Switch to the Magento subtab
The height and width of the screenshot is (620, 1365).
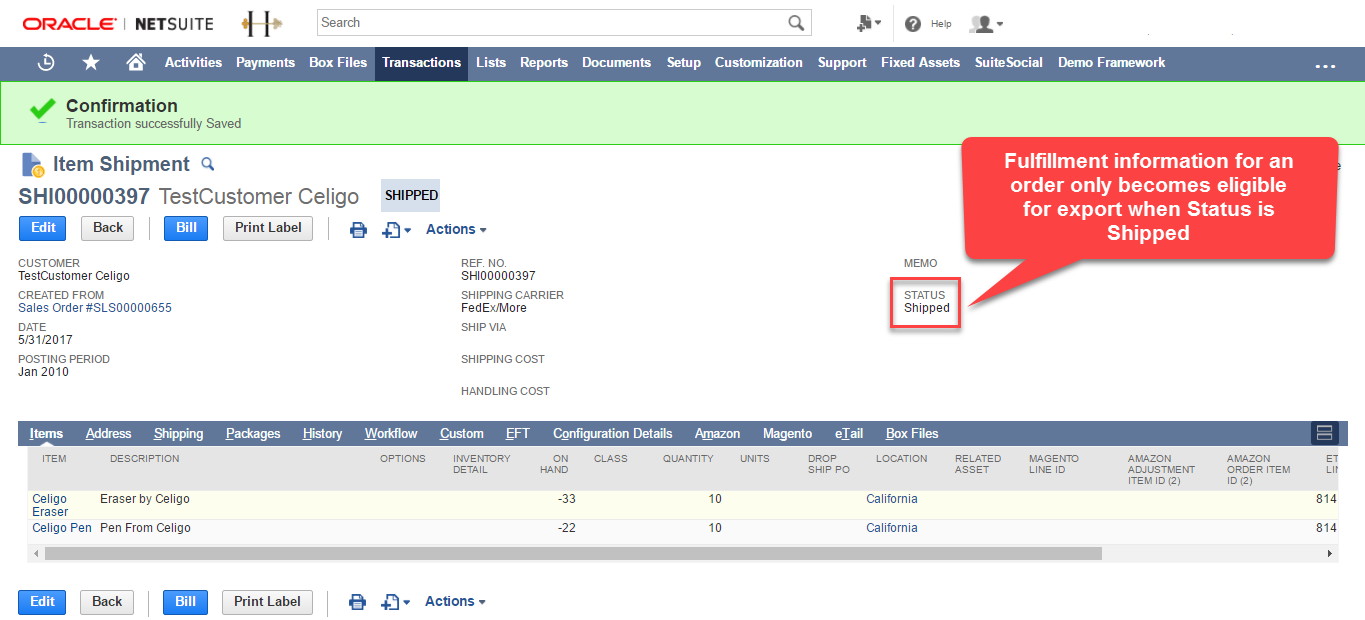[787, 433]
